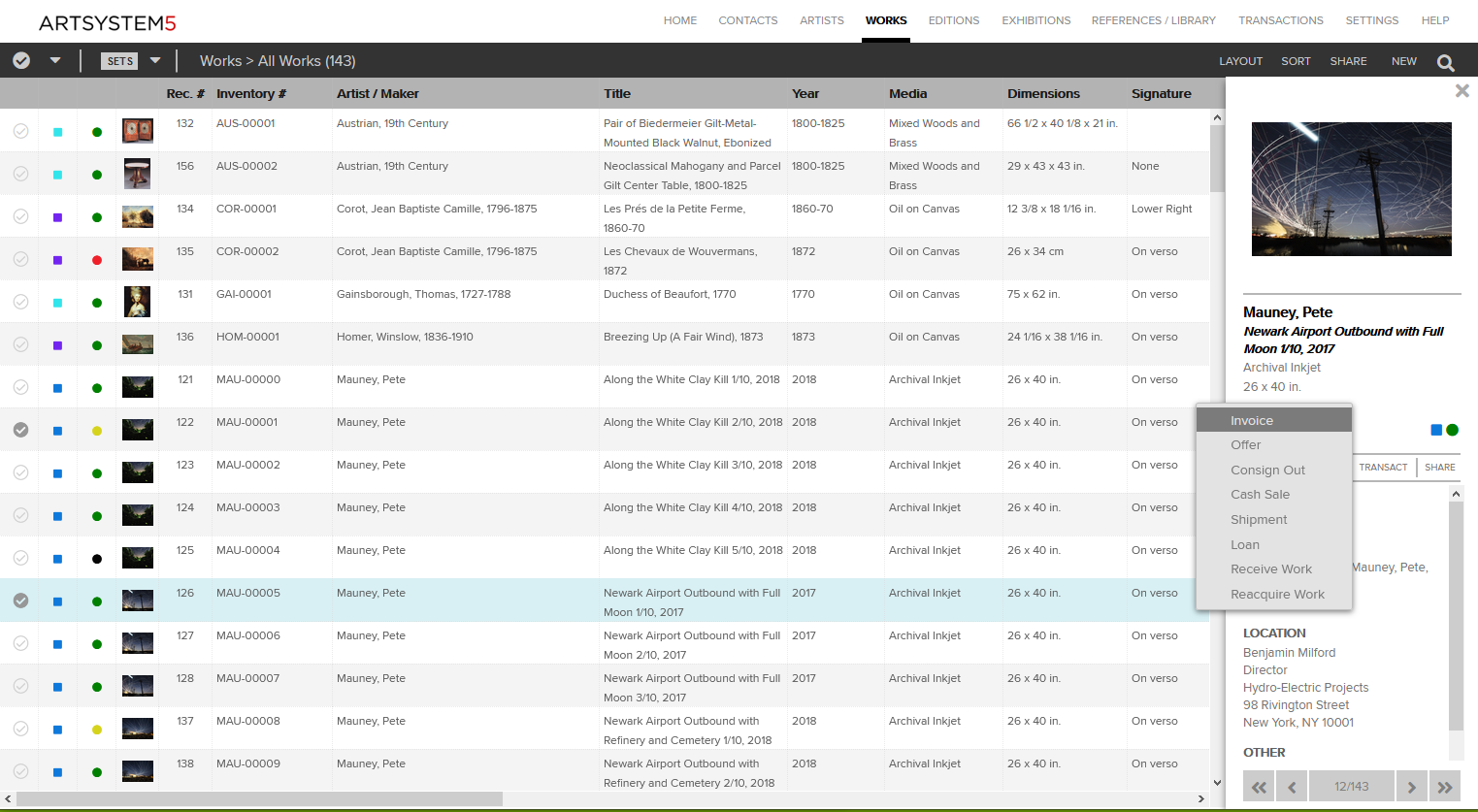Screen dimensions: 1478x812
Task: Click cyan square marker for AUS-00001
Action: [57, 132]
